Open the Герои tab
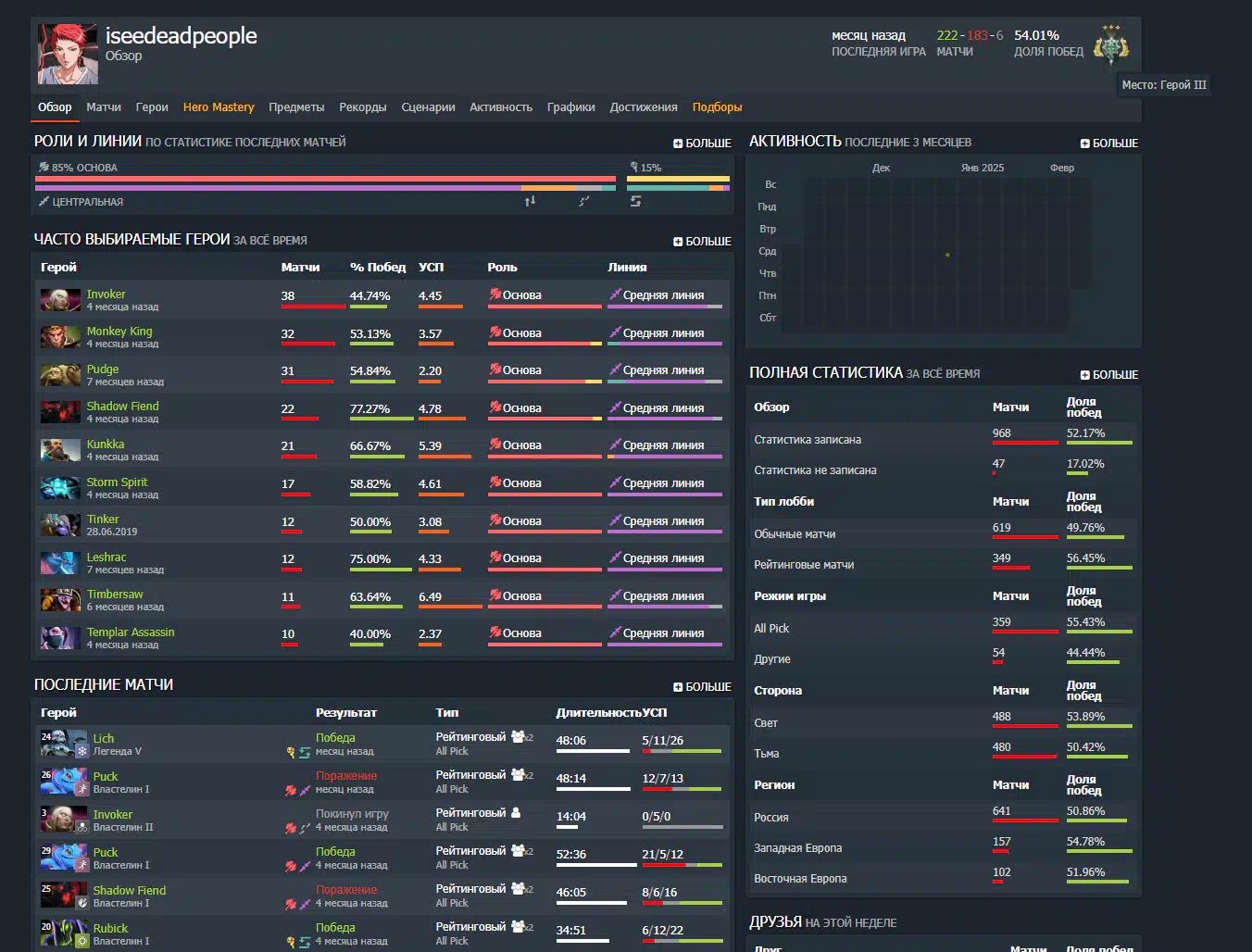This screenshot has width=1252, height=952. pyautogui.click(x=152, y=107)
